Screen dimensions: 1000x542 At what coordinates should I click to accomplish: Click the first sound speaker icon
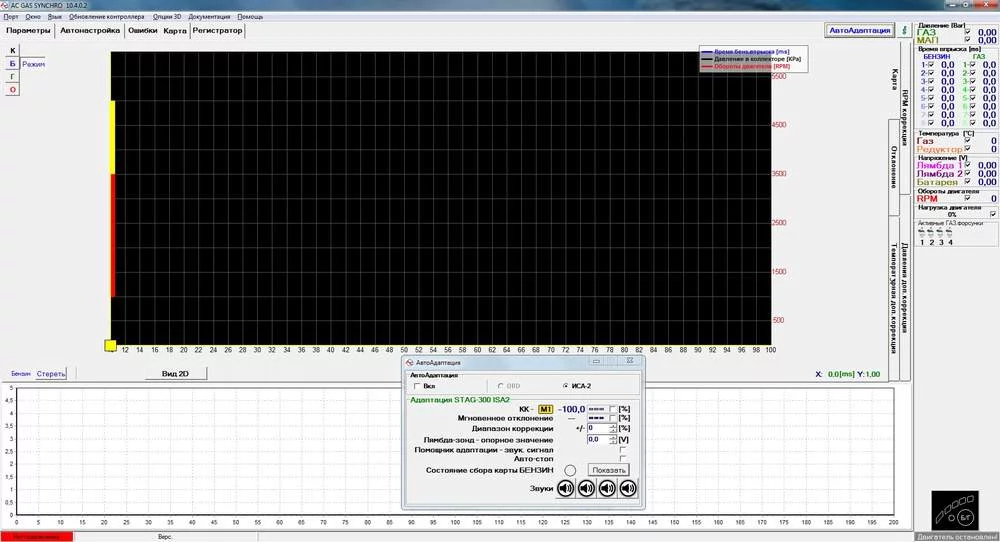point(566,489)
